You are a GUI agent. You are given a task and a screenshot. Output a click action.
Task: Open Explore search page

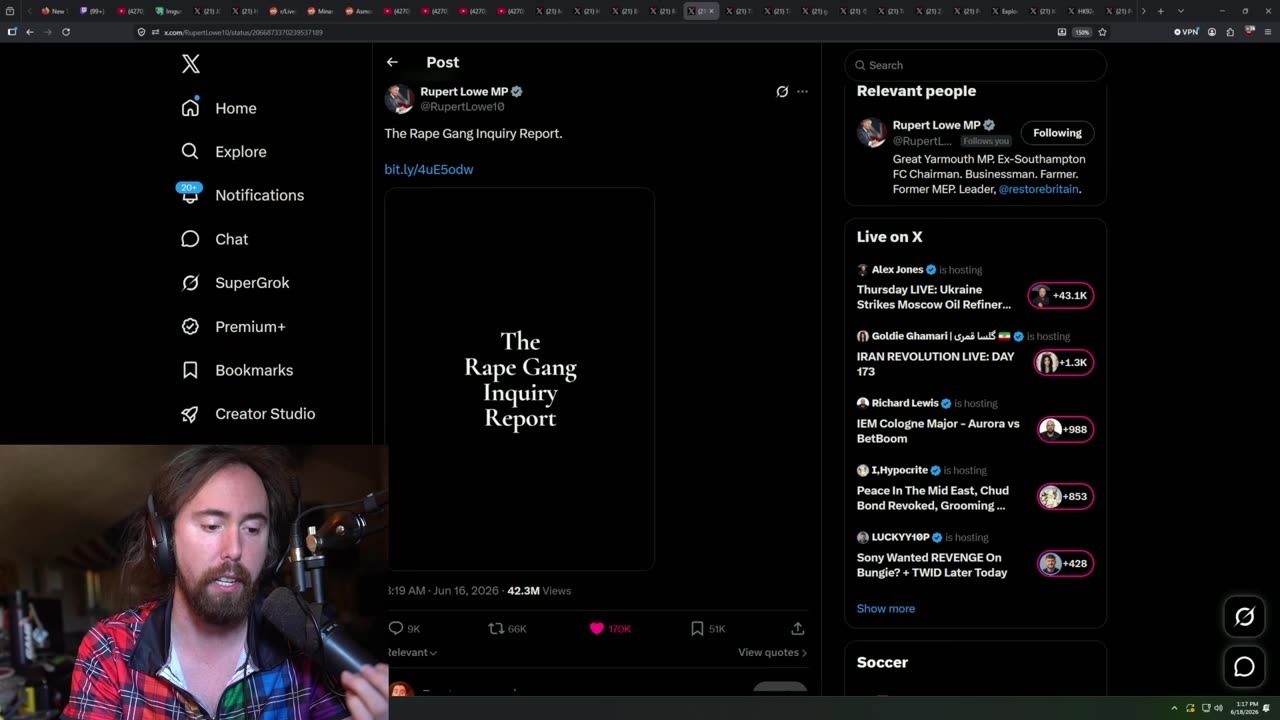(x=224, y=152)
